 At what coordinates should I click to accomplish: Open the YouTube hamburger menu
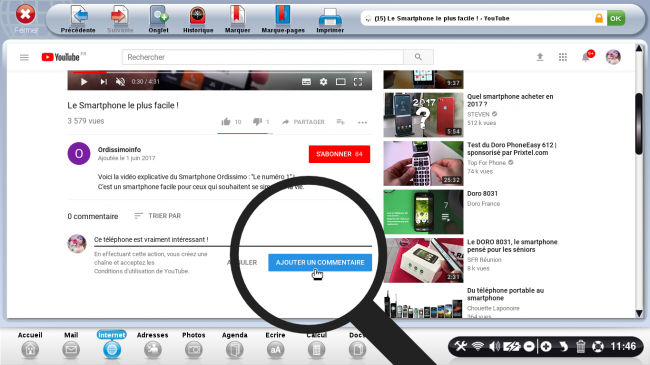coord(24,57)
